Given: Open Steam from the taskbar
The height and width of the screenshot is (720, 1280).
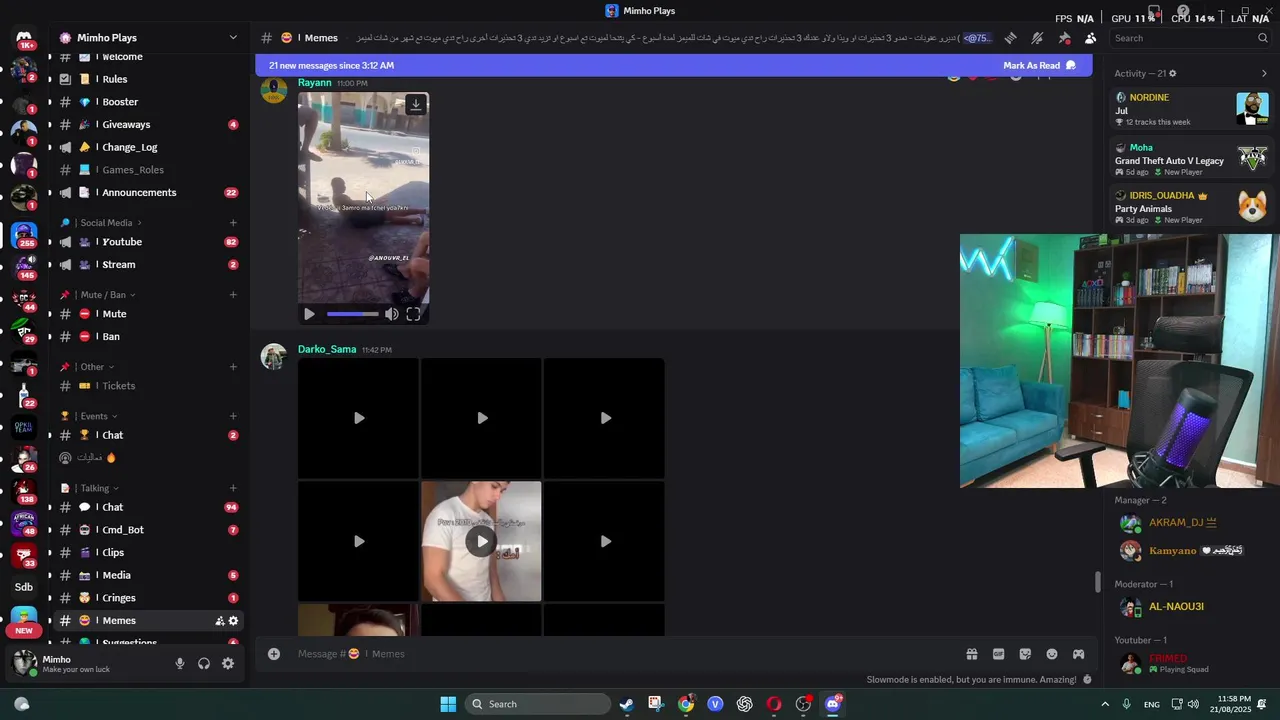Looking at the screenshot, I should tap(626, 704).
